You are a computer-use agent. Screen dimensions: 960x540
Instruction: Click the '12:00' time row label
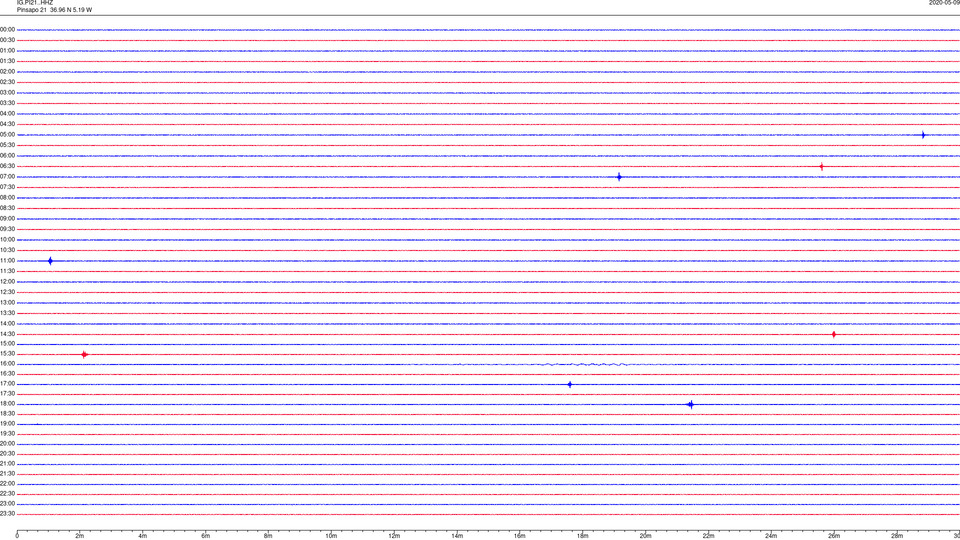pyautogui.click(x=7, y=282)
